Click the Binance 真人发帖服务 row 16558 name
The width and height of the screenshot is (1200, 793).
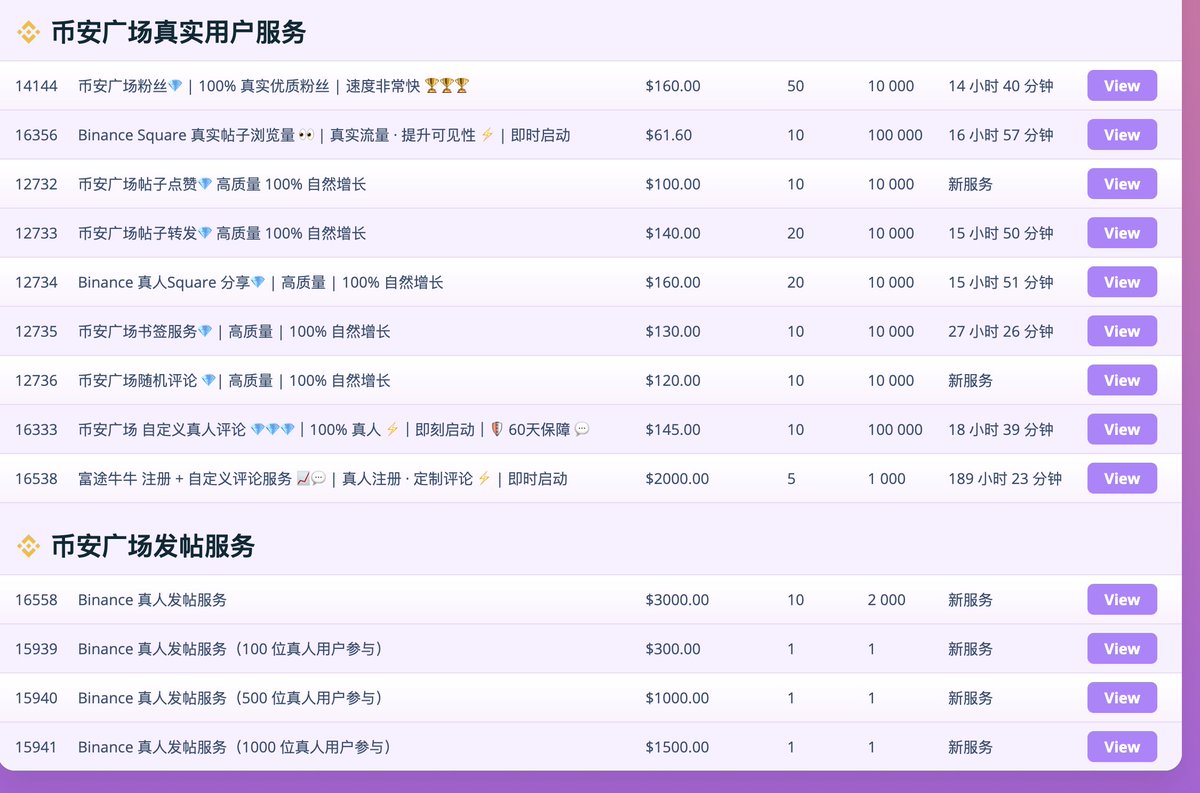tap(152, 600)
